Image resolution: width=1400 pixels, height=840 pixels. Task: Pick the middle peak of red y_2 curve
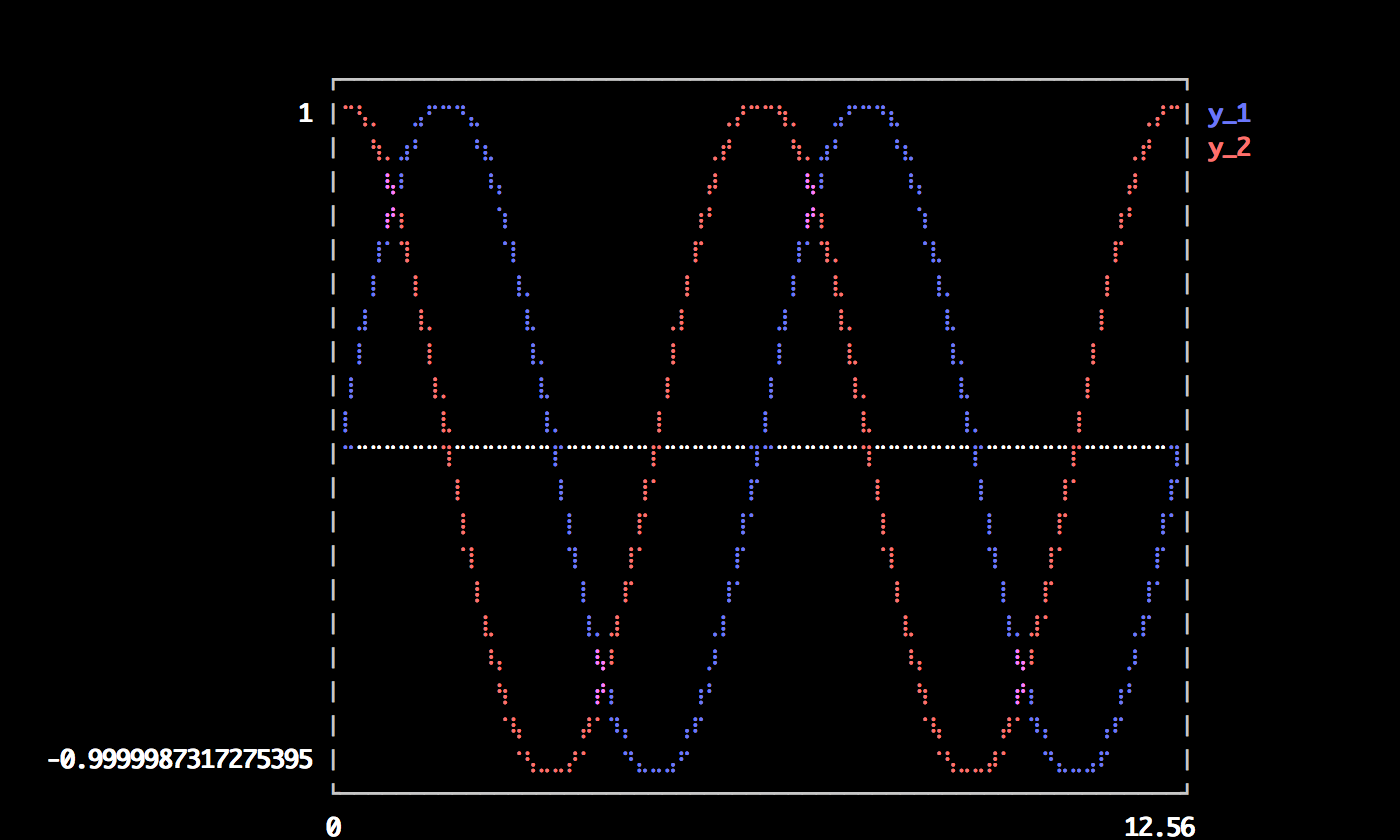click(761, 107)
